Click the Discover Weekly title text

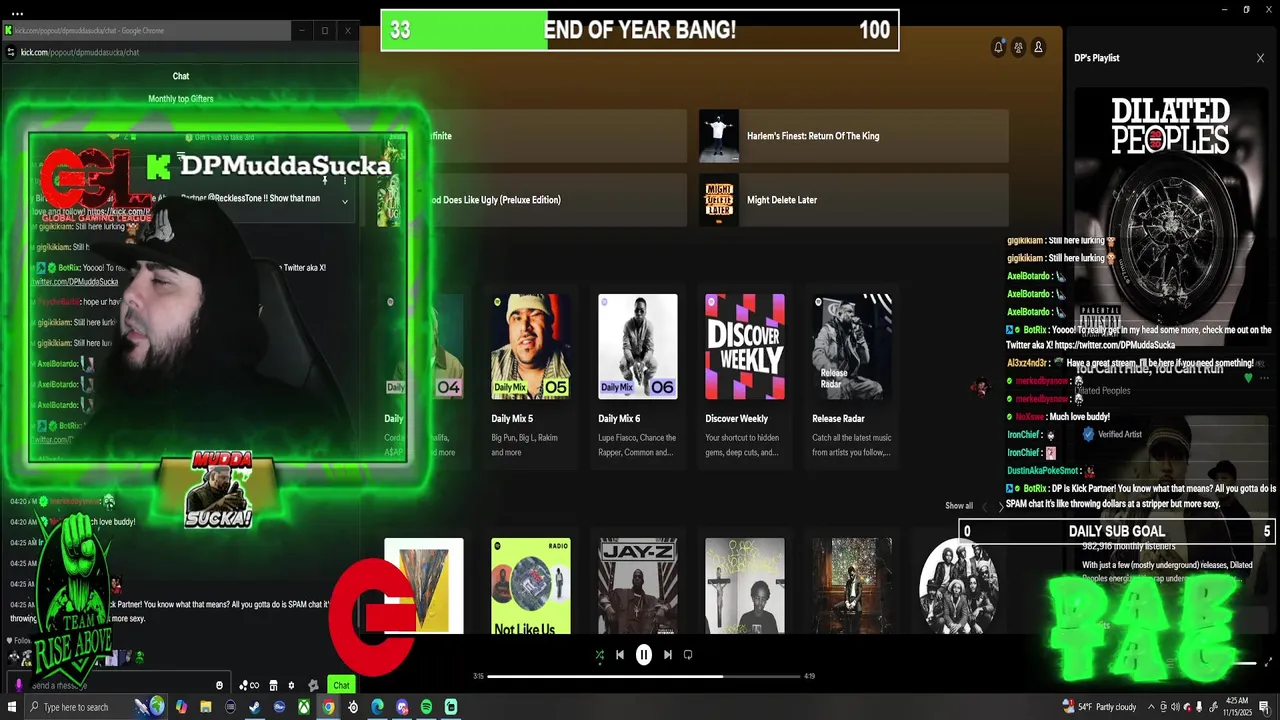736,419
